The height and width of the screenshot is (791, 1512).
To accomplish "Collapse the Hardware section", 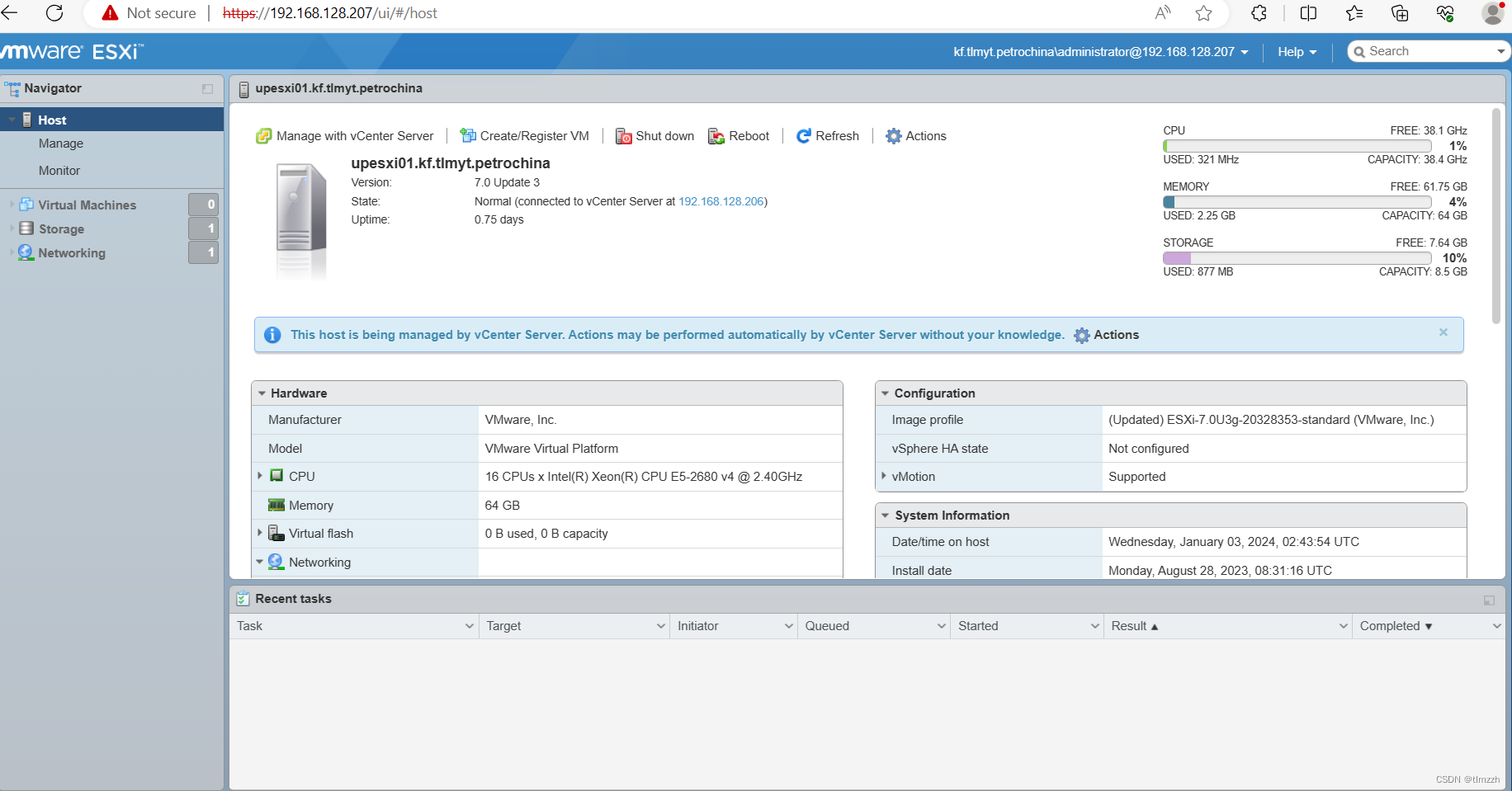I will 262,393.
